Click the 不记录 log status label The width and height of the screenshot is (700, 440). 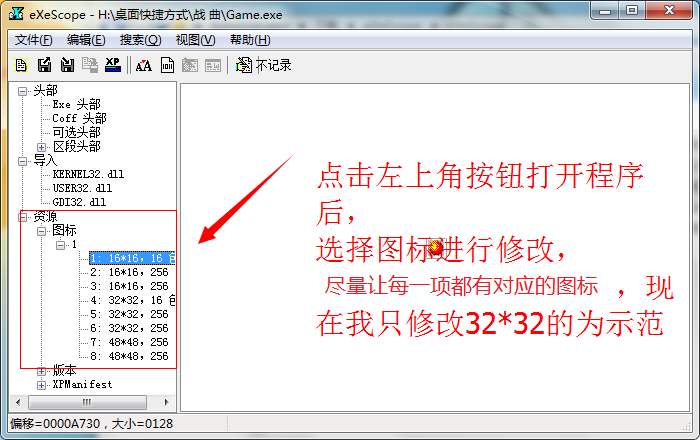tap(273, 66)
